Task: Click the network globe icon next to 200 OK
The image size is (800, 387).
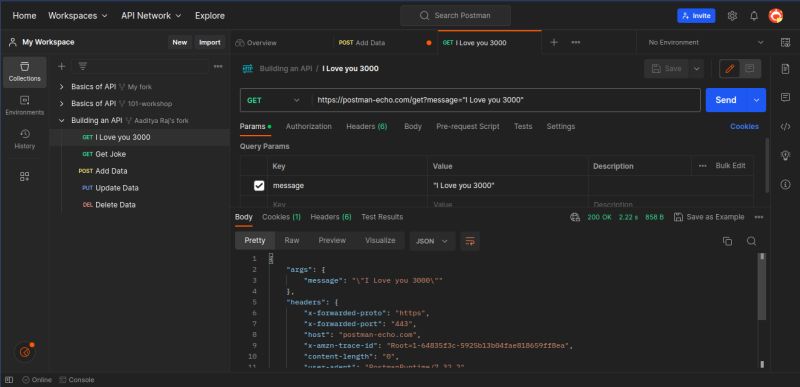Action: point(575,217)
